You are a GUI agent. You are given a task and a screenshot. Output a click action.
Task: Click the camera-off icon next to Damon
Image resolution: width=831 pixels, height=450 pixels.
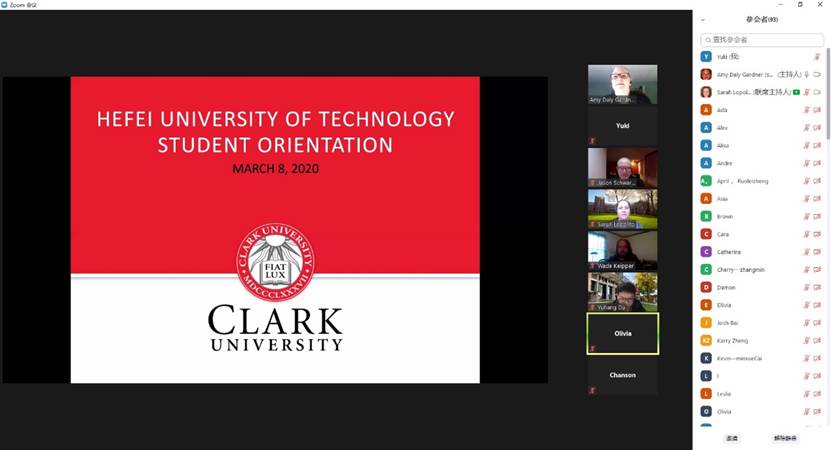coord(817,287)
